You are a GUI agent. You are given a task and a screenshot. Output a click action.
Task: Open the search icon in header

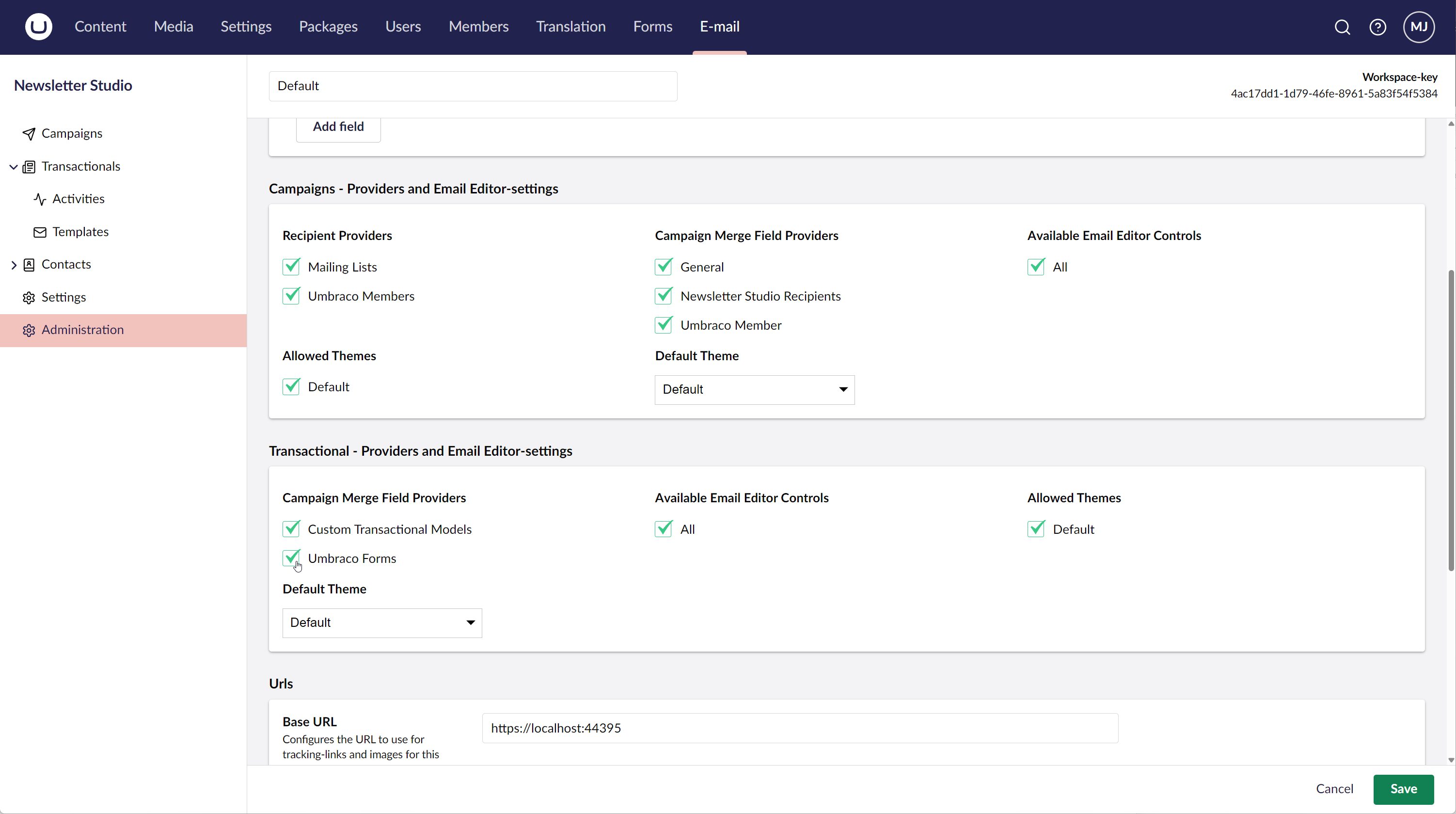[x=1343, y=27]
